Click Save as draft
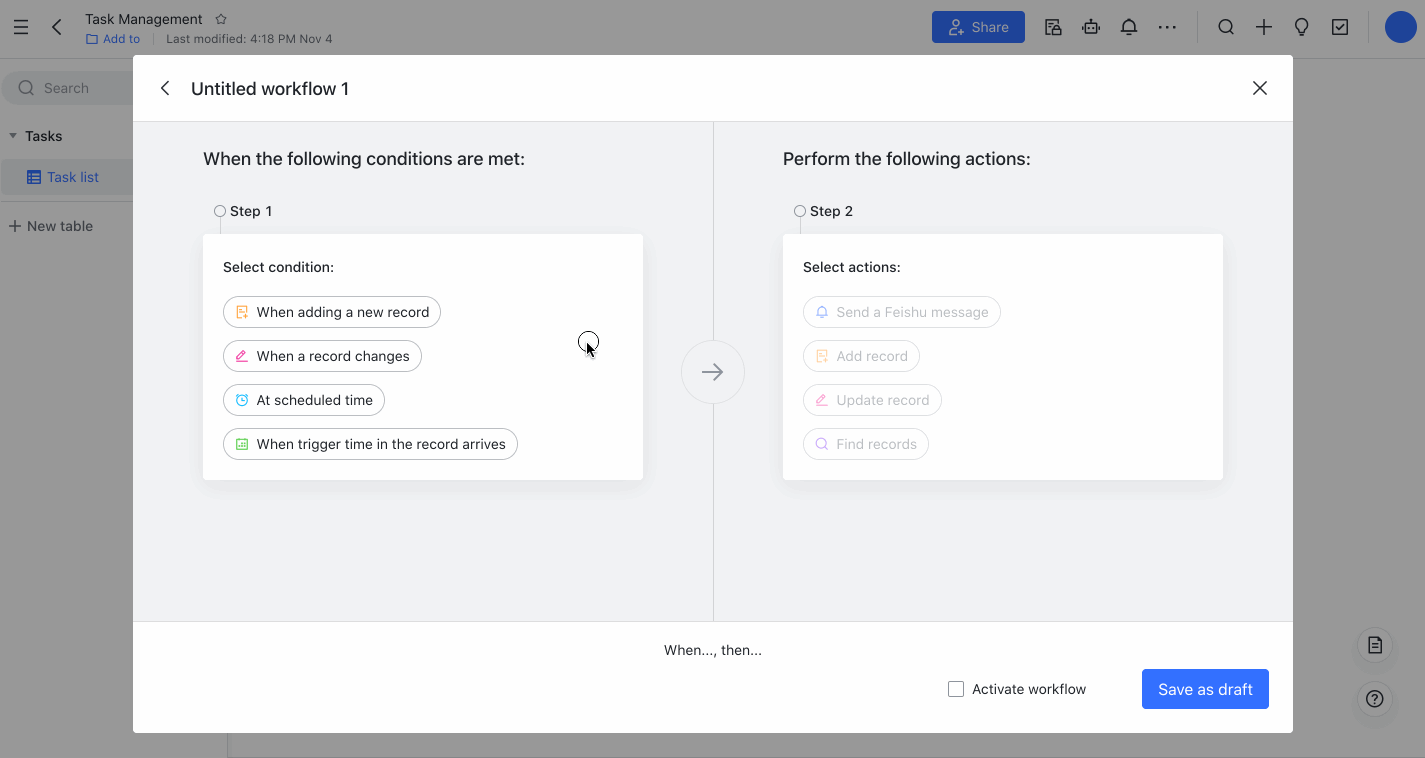 [1204, 689]
